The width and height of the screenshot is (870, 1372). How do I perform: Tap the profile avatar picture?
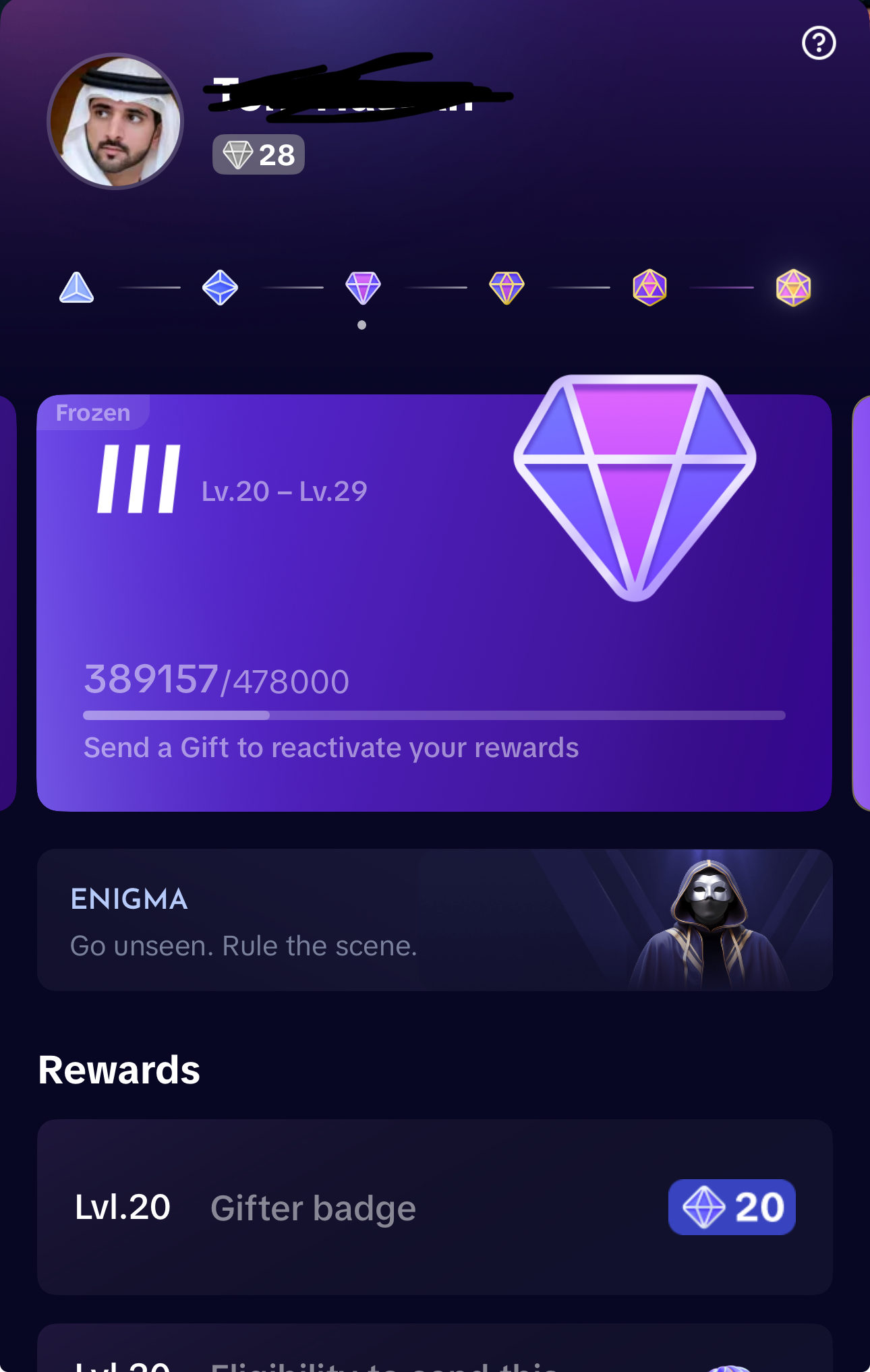click(115, 121)
